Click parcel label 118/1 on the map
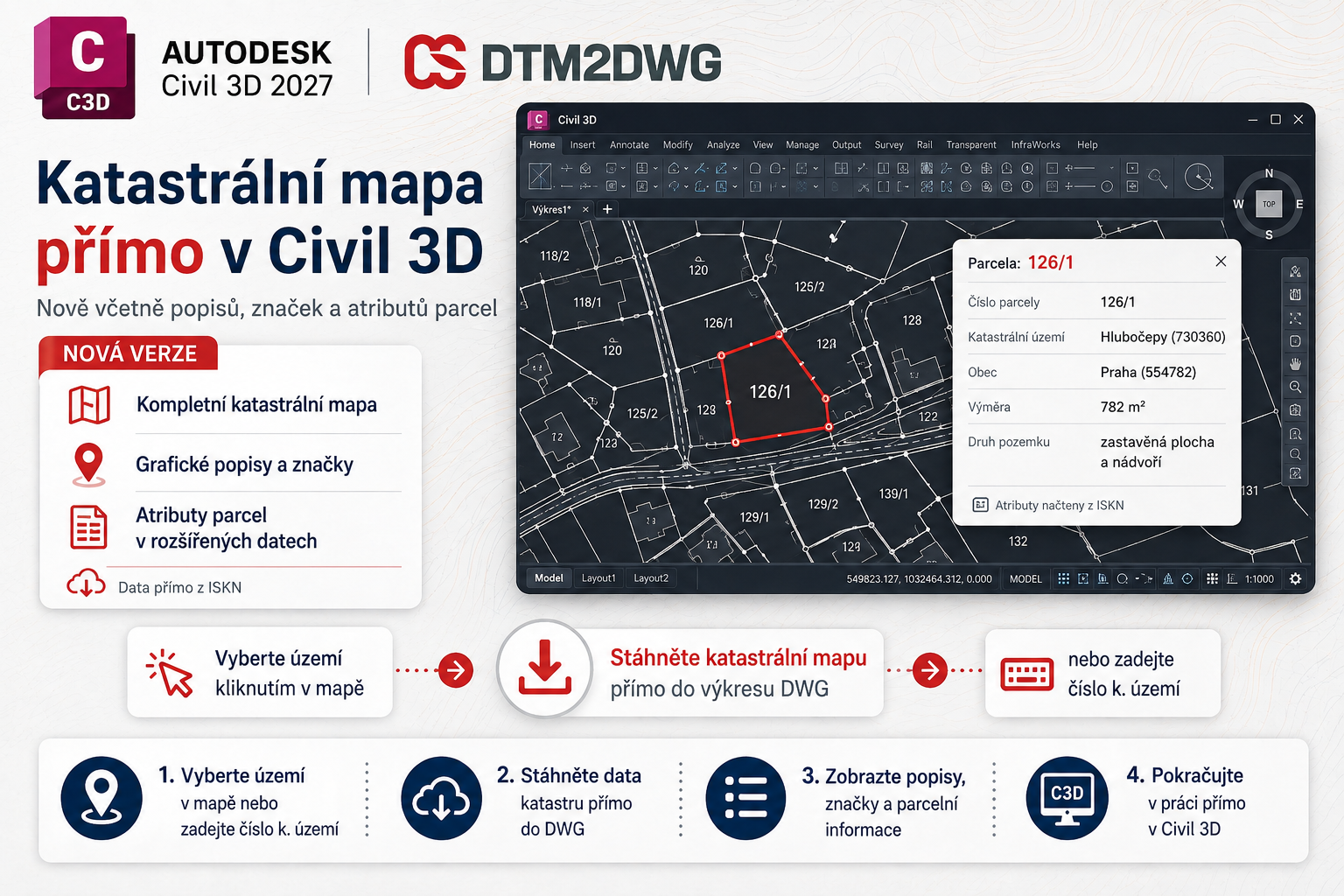The width and height of the screenshot is (1344, 896). coord(587,303)
